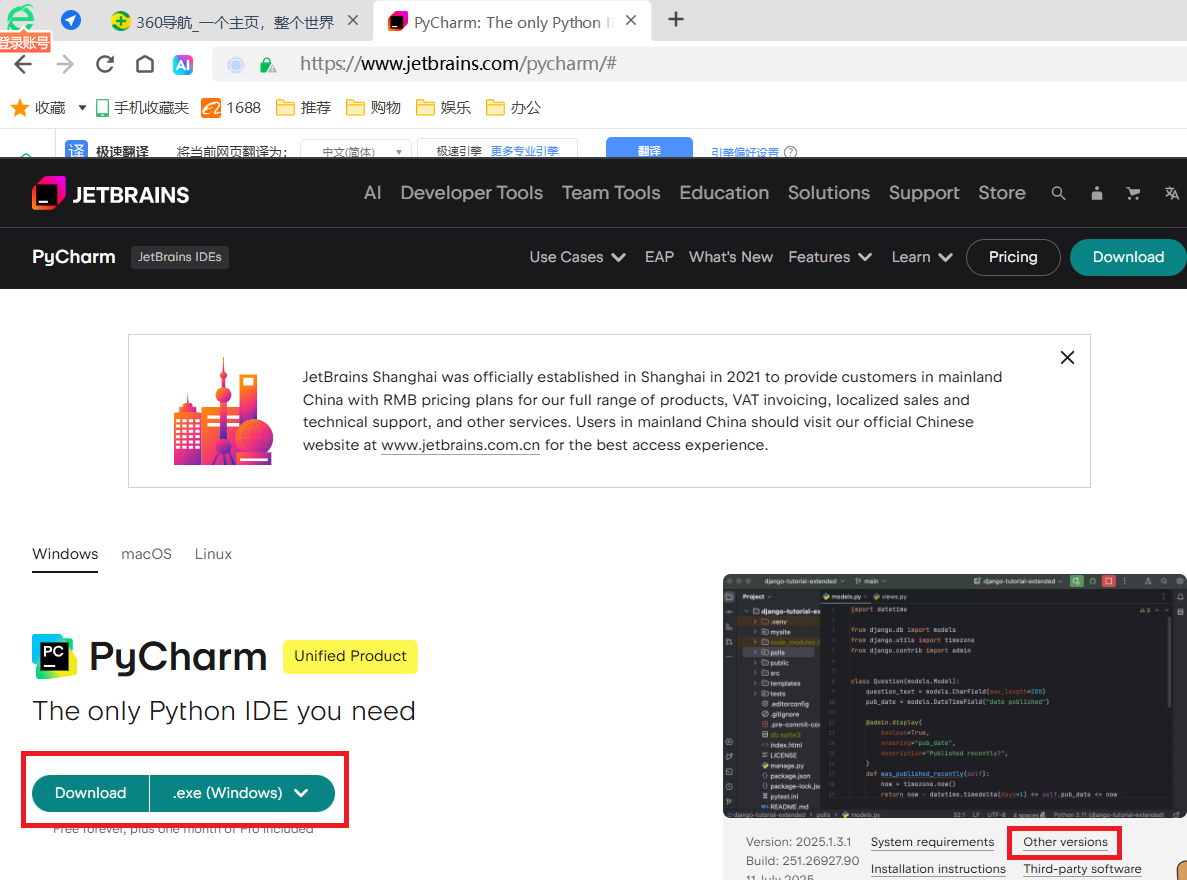
Task: Open the 推荐 bookmark folder
Action: (304, 108)
